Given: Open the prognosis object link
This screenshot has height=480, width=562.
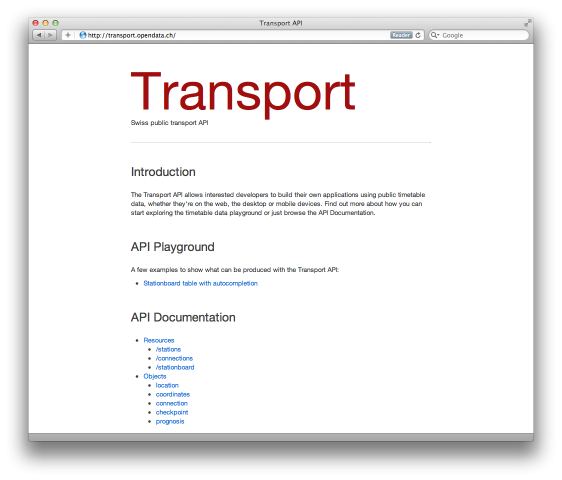Looking at the screenshot, I should click(170, 422).
